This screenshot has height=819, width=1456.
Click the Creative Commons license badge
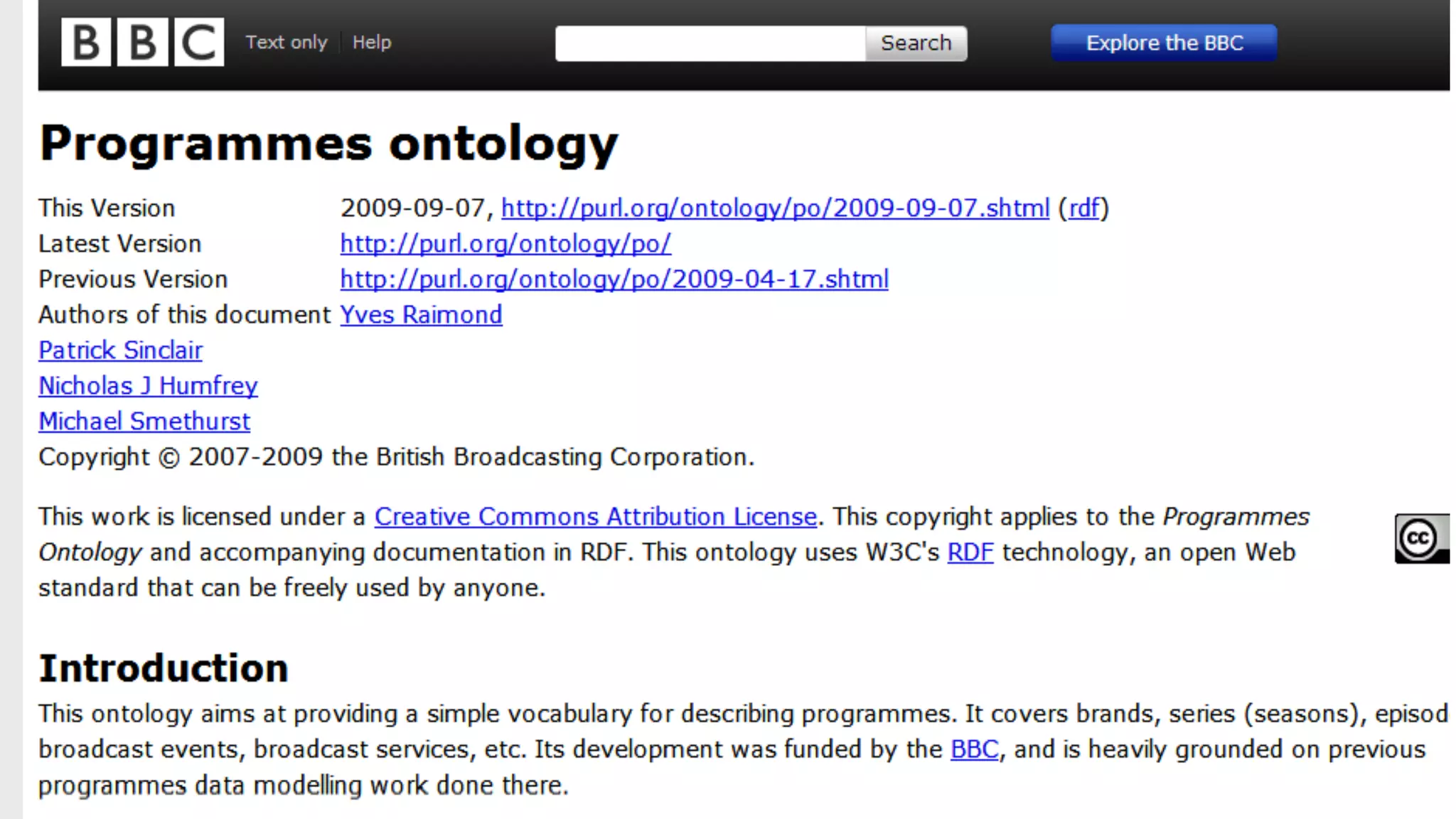pyautogui.click(x=1421, y=538)
